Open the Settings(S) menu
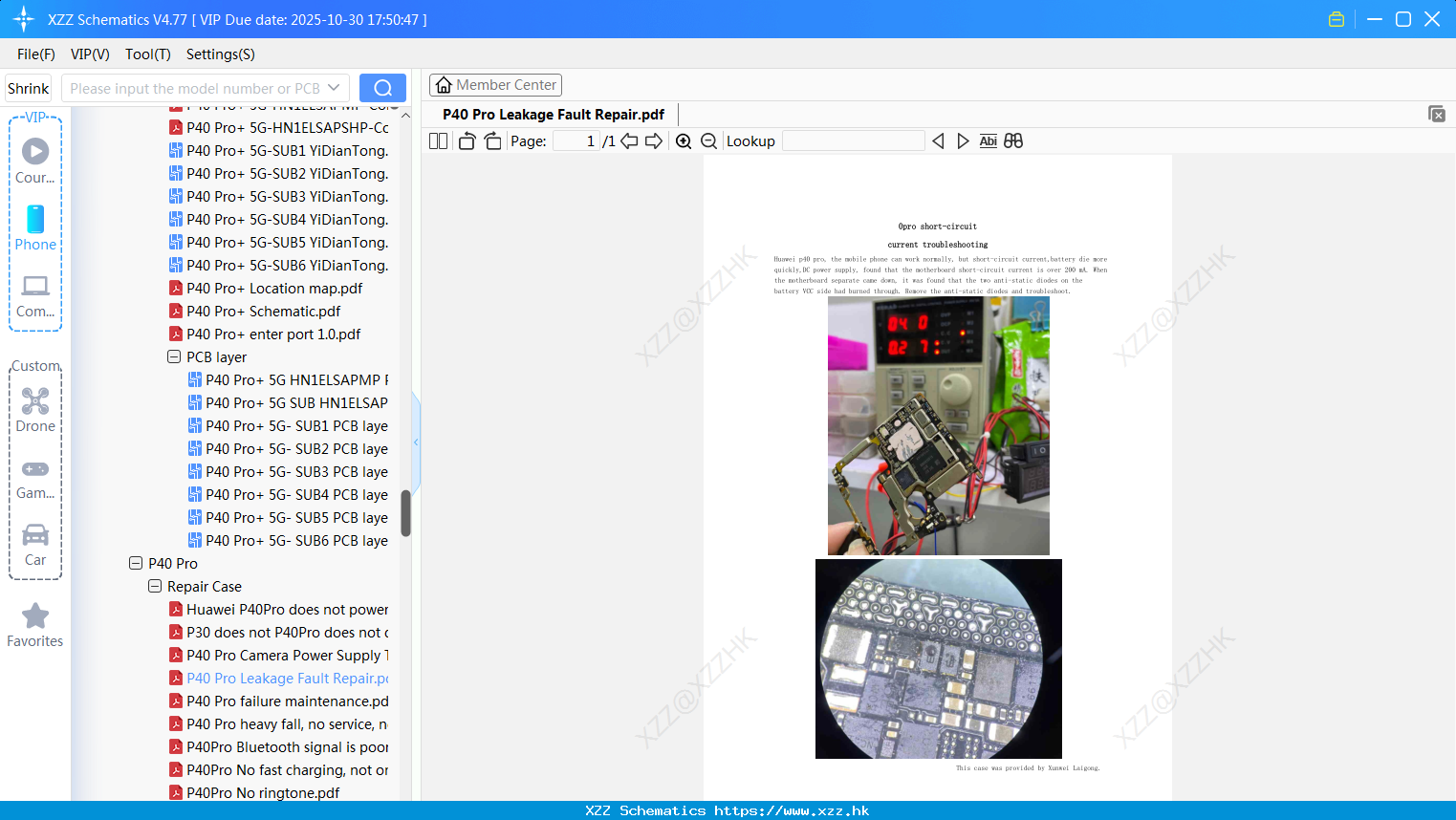Screen dimensions: 1456x820 point(221,54)
